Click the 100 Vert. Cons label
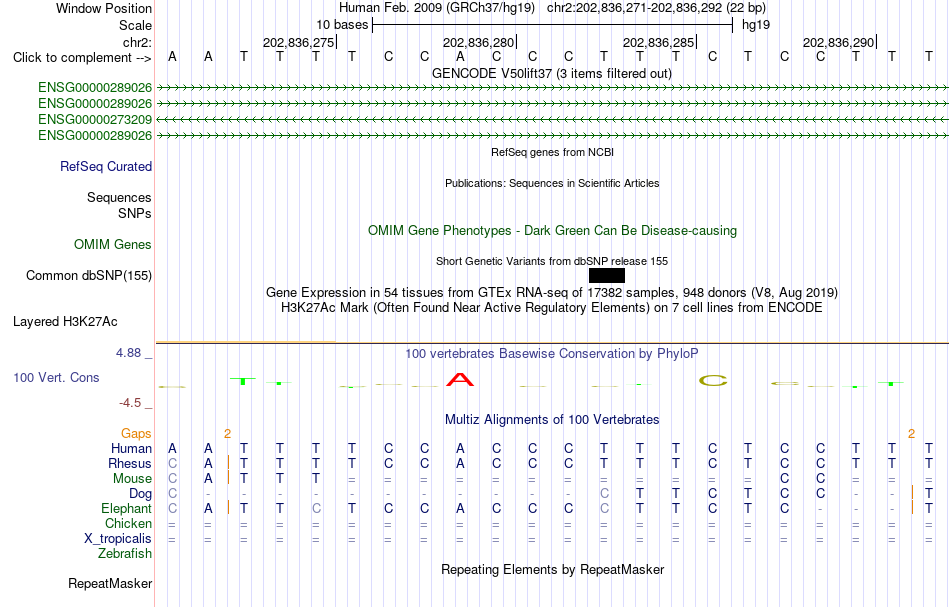 [56, 377]
